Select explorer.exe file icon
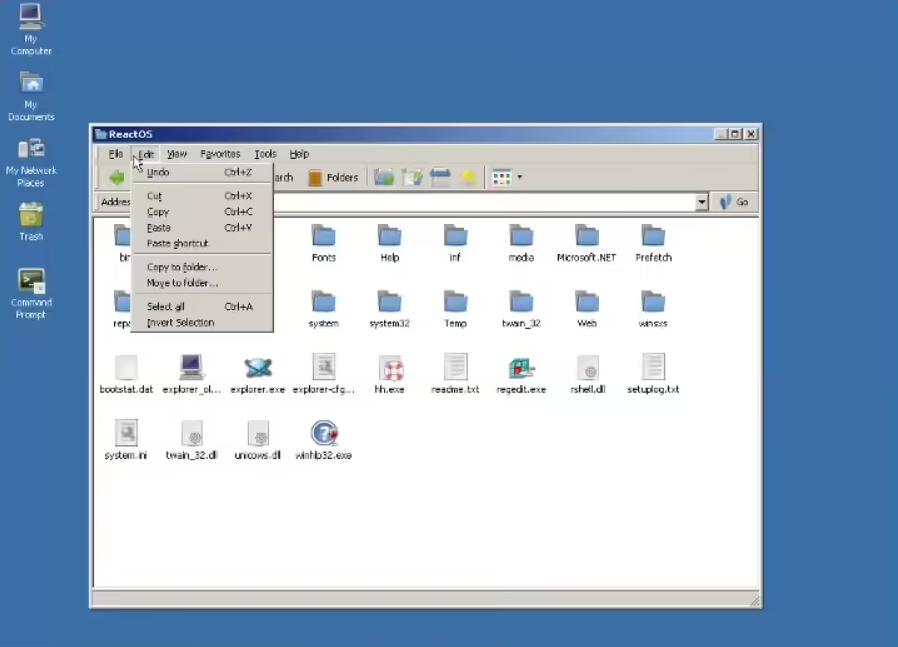This screenshot has width=898, height=647. point(258,368)
